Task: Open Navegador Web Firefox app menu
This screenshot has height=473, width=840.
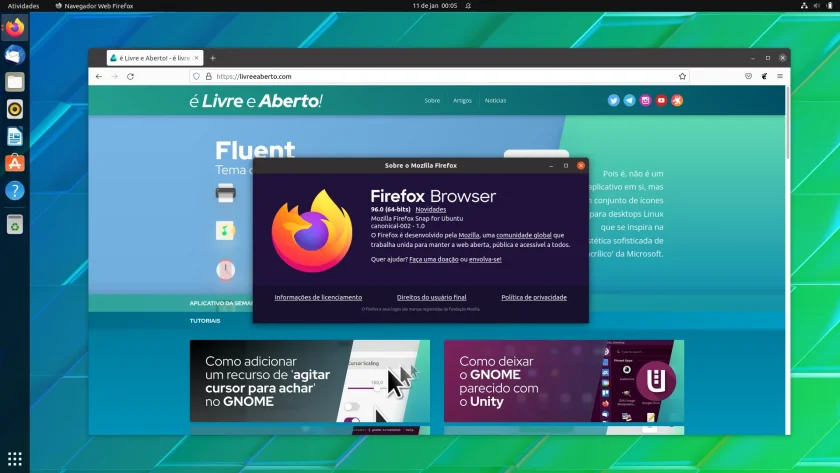Action: pos(94,6)
